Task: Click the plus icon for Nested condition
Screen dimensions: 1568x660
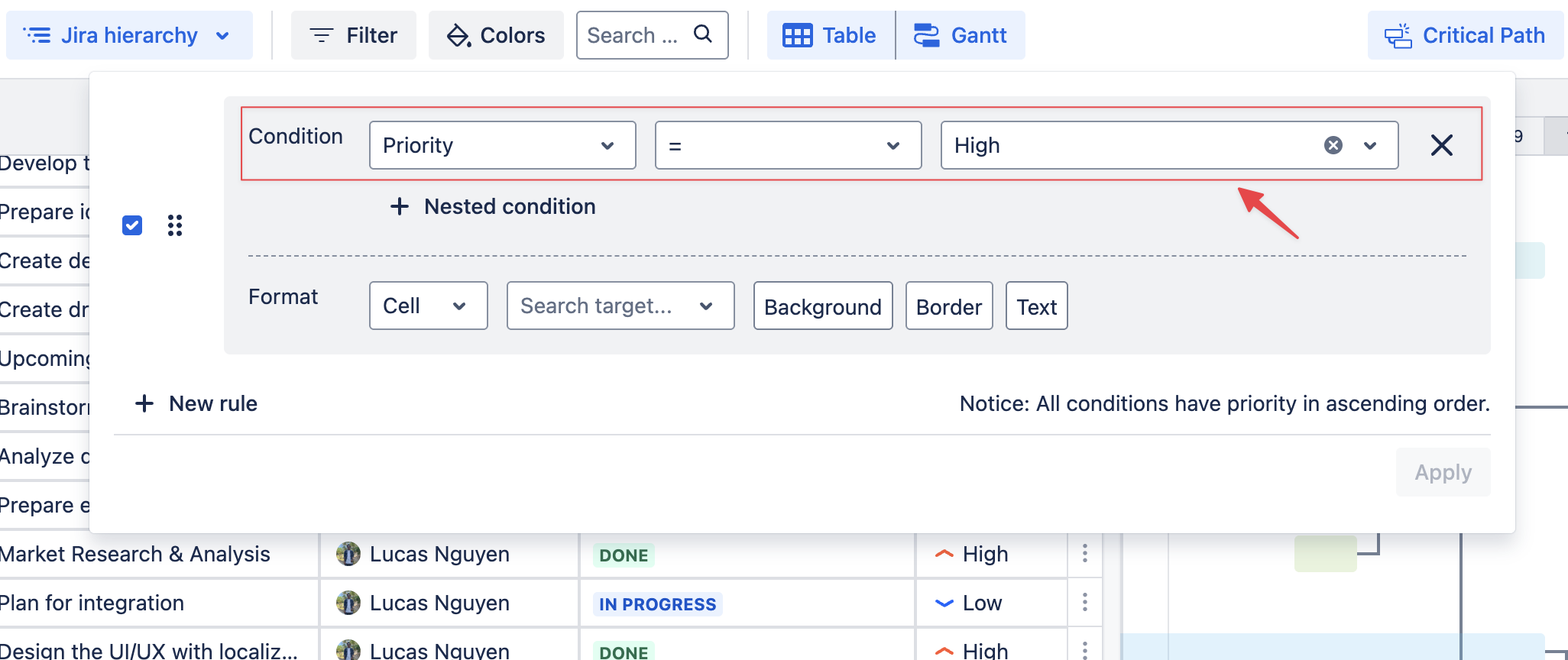Action: pos(399,206)
